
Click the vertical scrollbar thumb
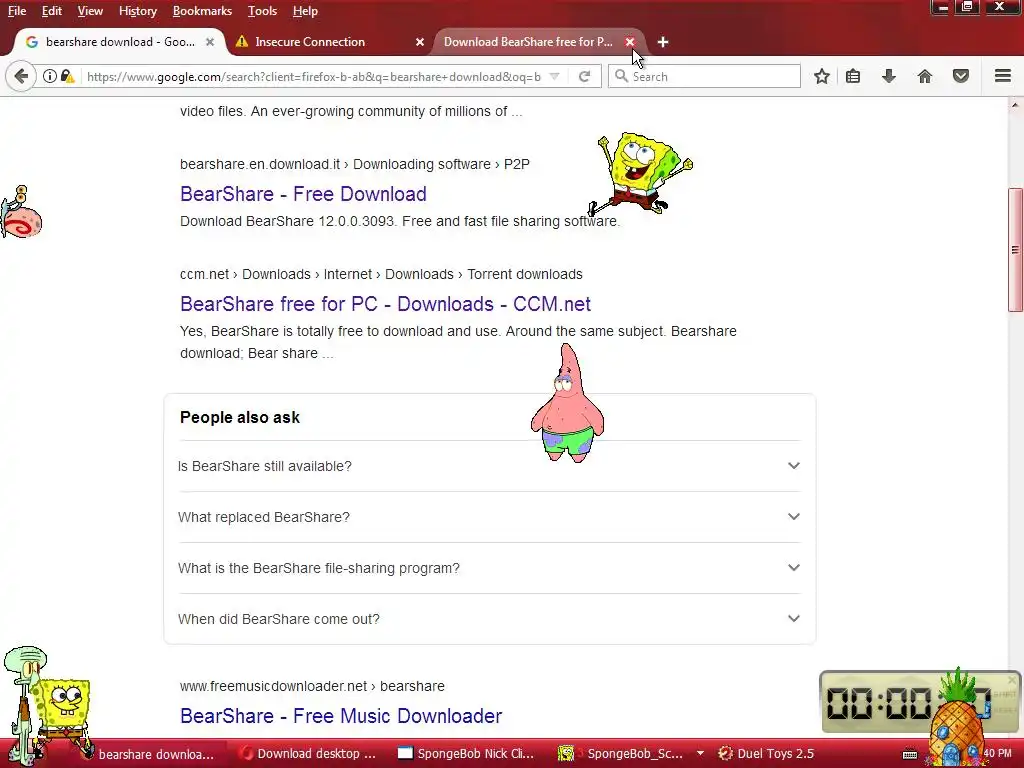coord(1015,249)
